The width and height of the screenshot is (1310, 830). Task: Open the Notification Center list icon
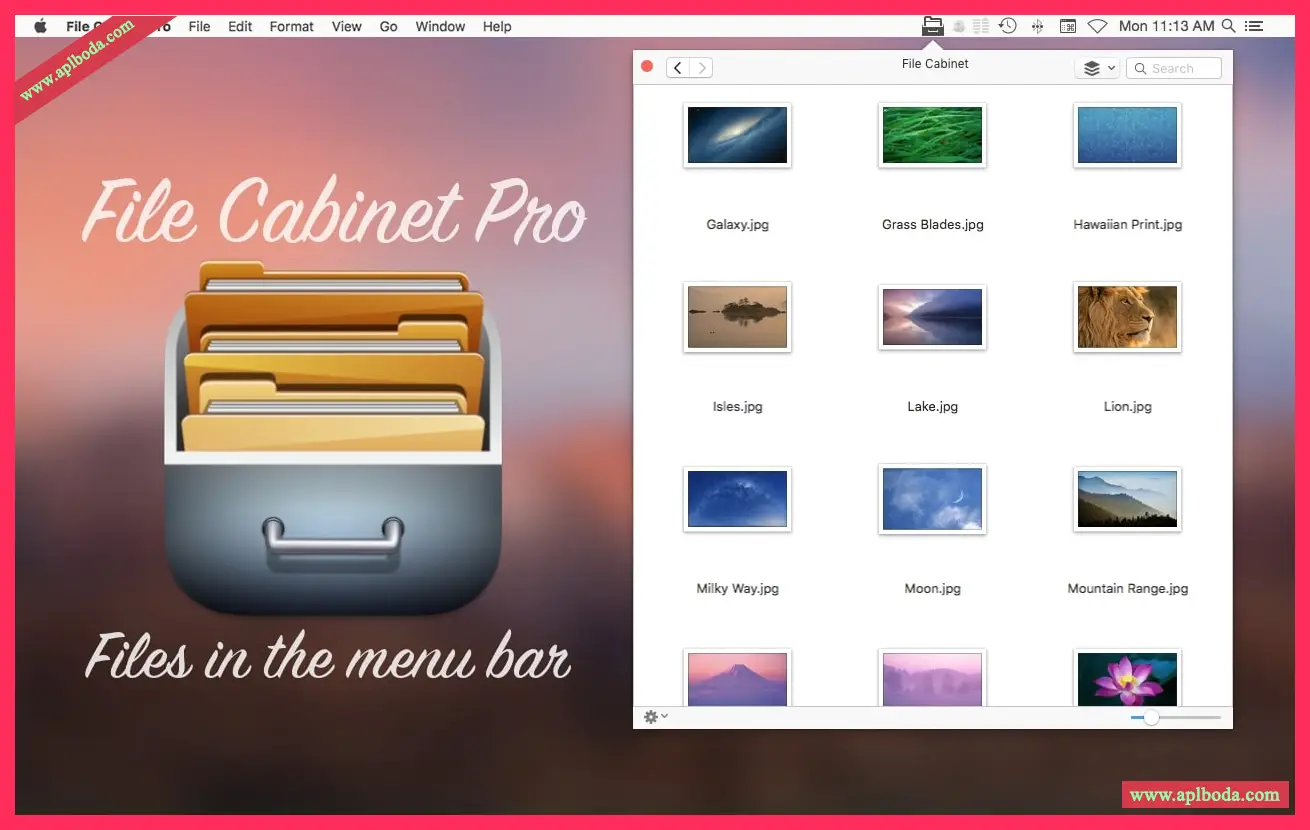pos(1254,26)
